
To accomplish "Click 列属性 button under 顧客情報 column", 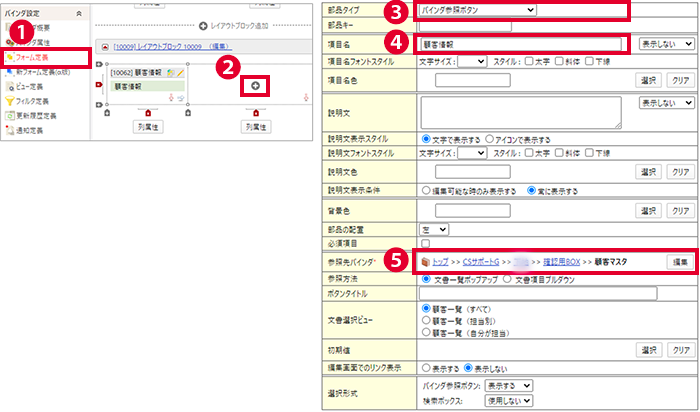I will (148, 127).
